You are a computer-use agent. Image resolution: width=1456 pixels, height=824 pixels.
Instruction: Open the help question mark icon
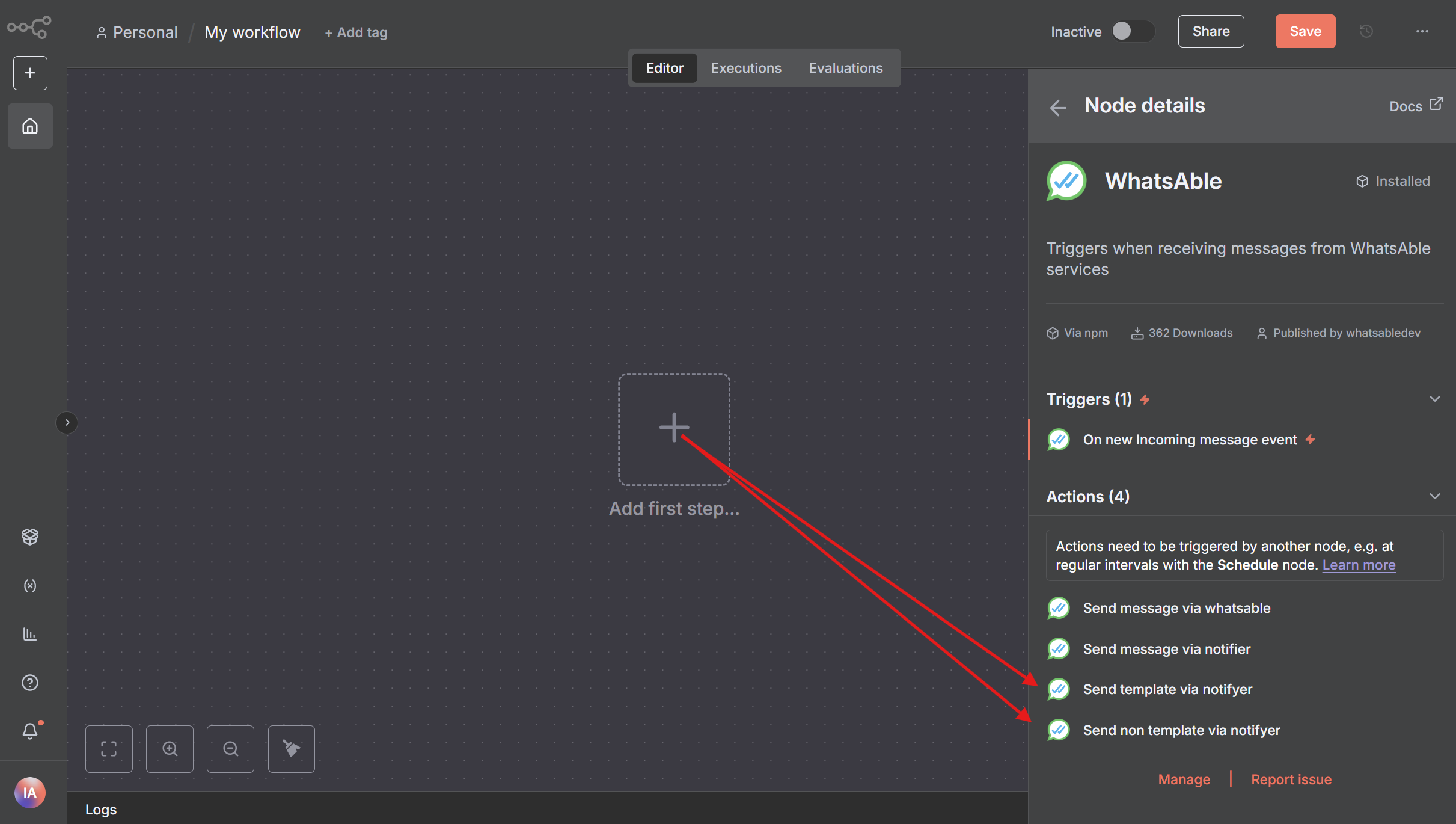pos(30,683)
